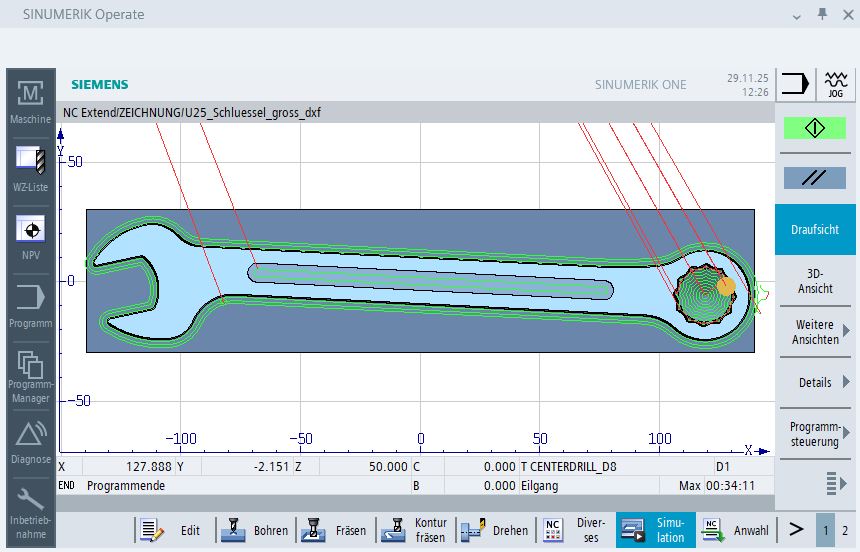This screenshot has width=860, height=552.
Task: Expand Weitere Ansichten submenu
Action: [814, 332]
